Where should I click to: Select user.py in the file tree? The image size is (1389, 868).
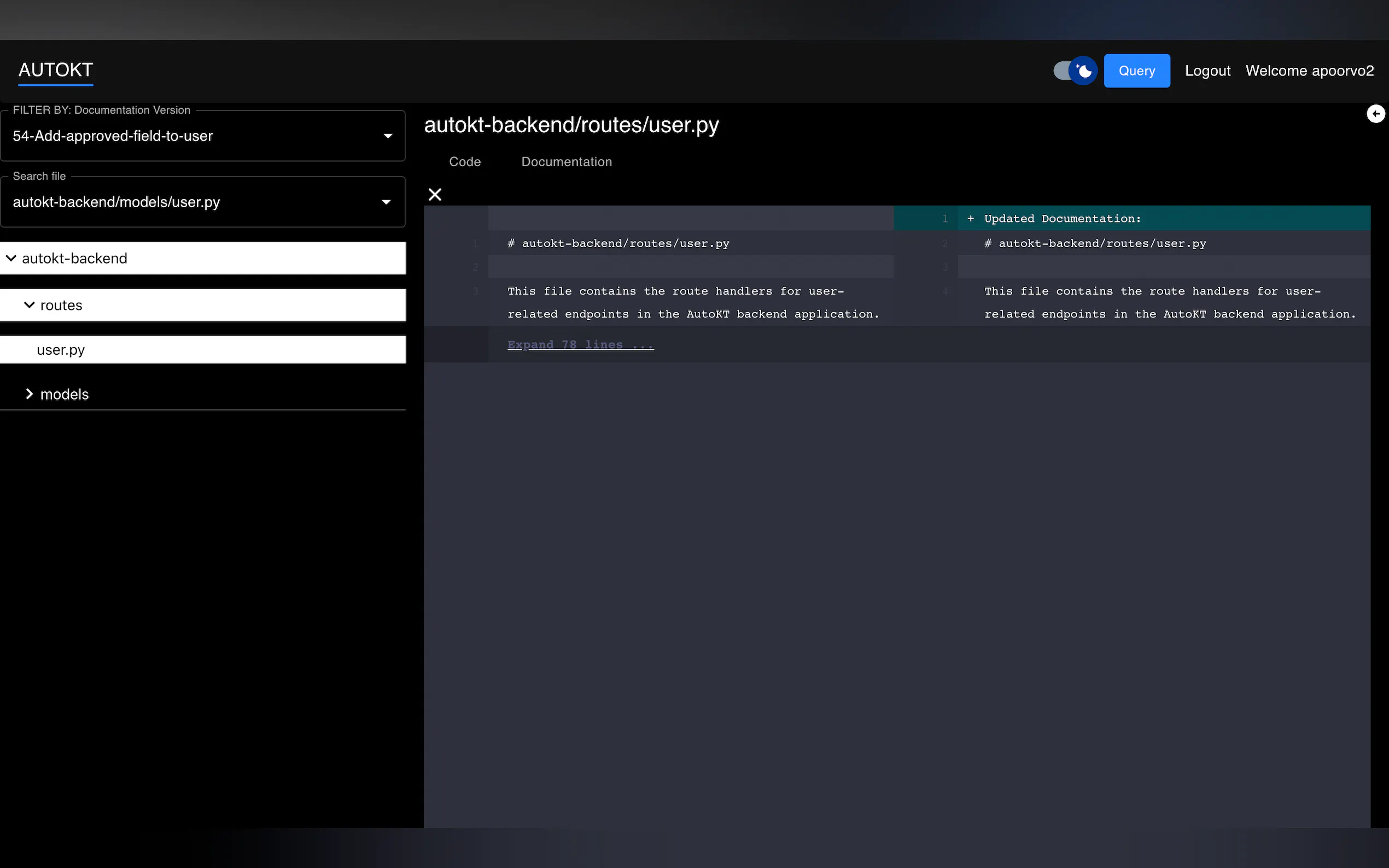pyautogui.click(x=61, y=350)
